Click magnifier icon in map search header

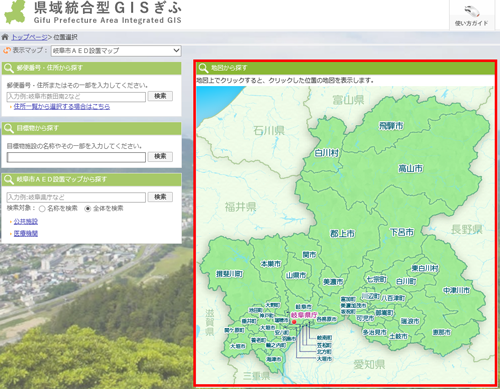click(203, 68)
